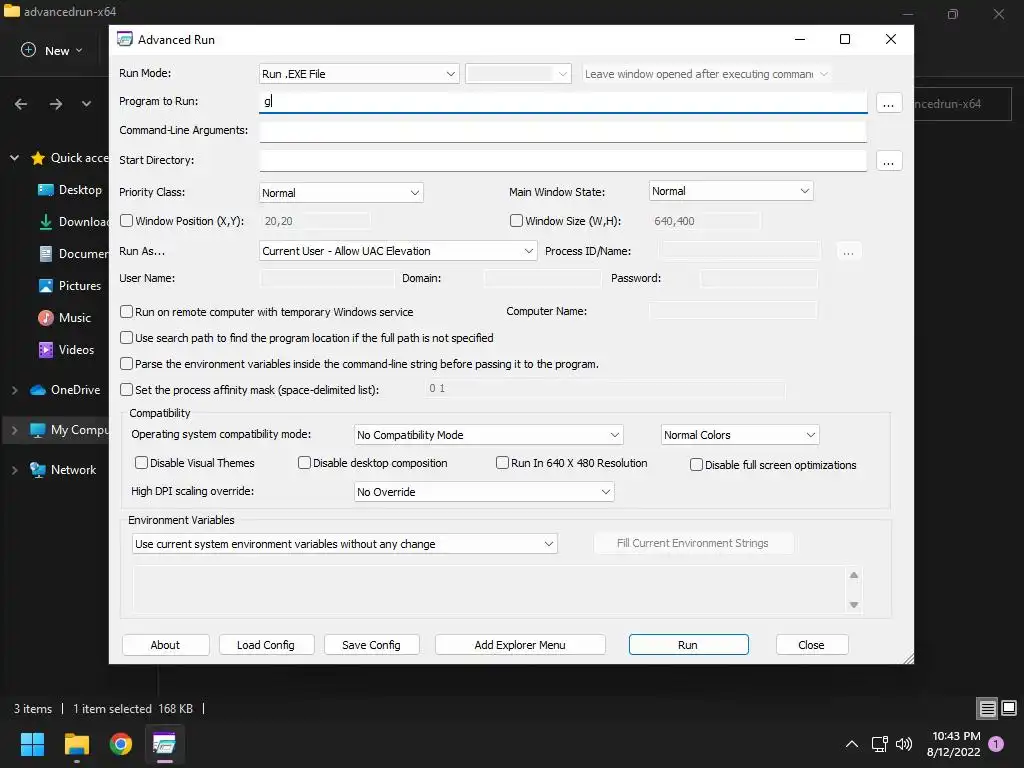
Task: Open recent locations chevron in Explorer
Action: coord(86,104)
